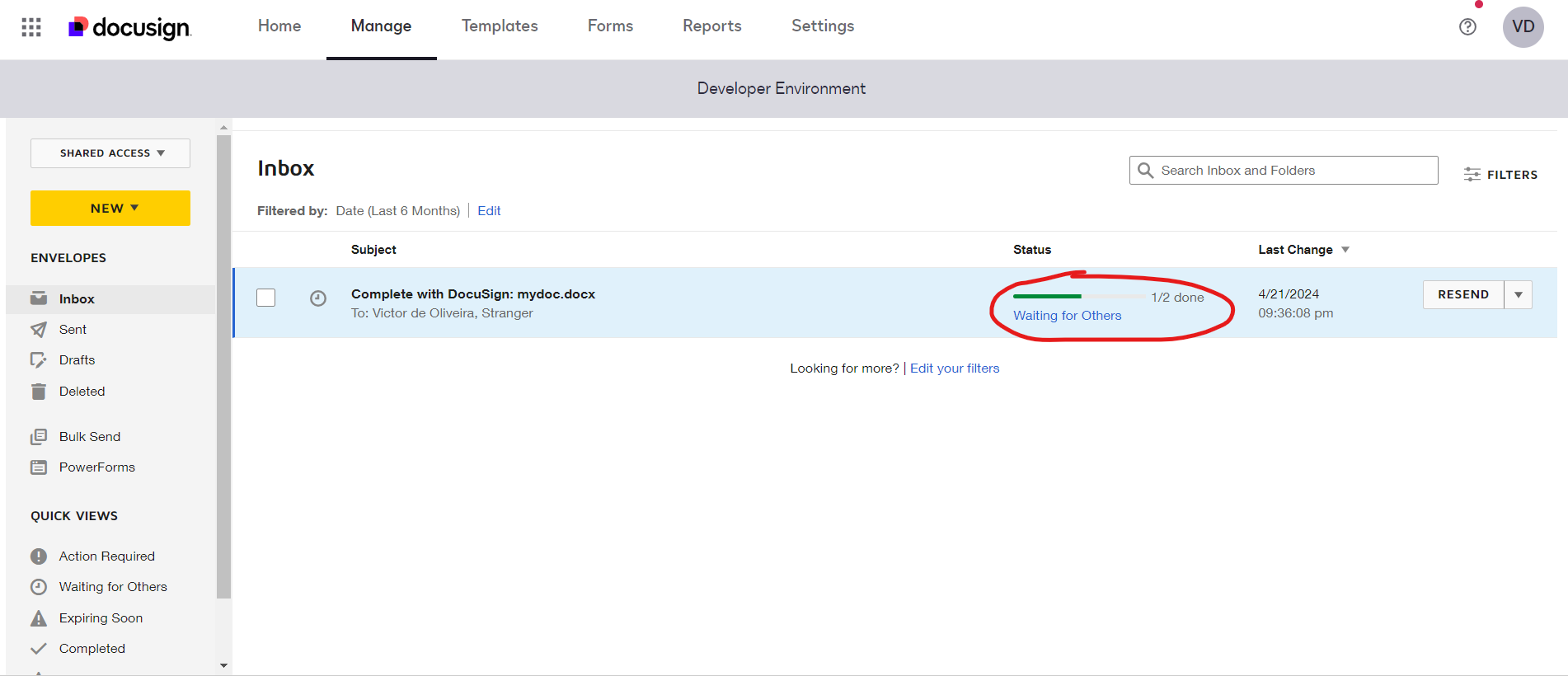Open the help question mark icon
This screenshot has height=676, width=1568.
click(1467, 26)
